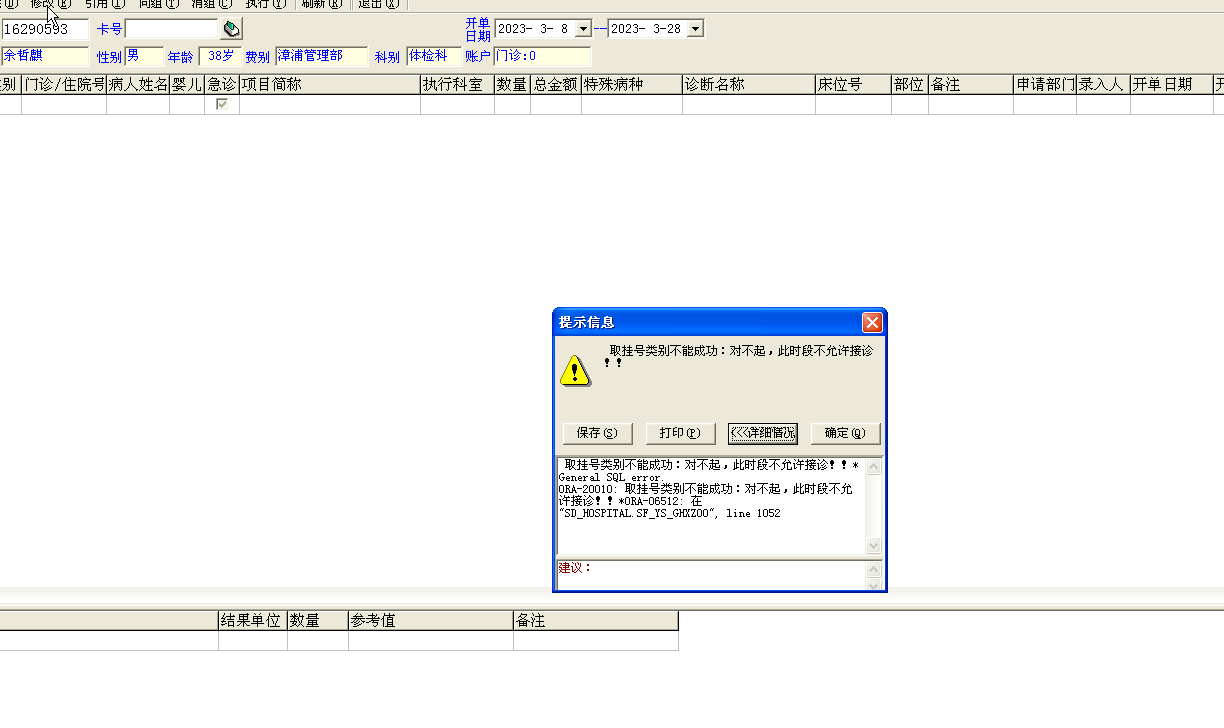The image size is (1224, 728).
Task: Click the 刷新 menu item
Action: 321,4
